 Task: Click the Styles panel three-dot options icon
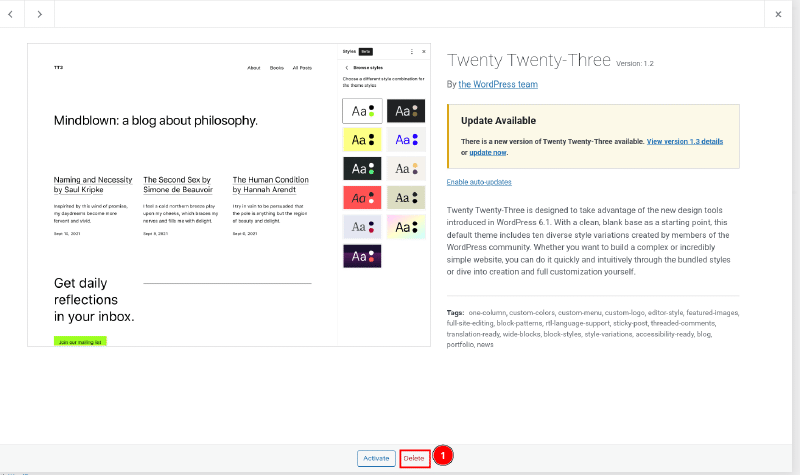point(411,51)
